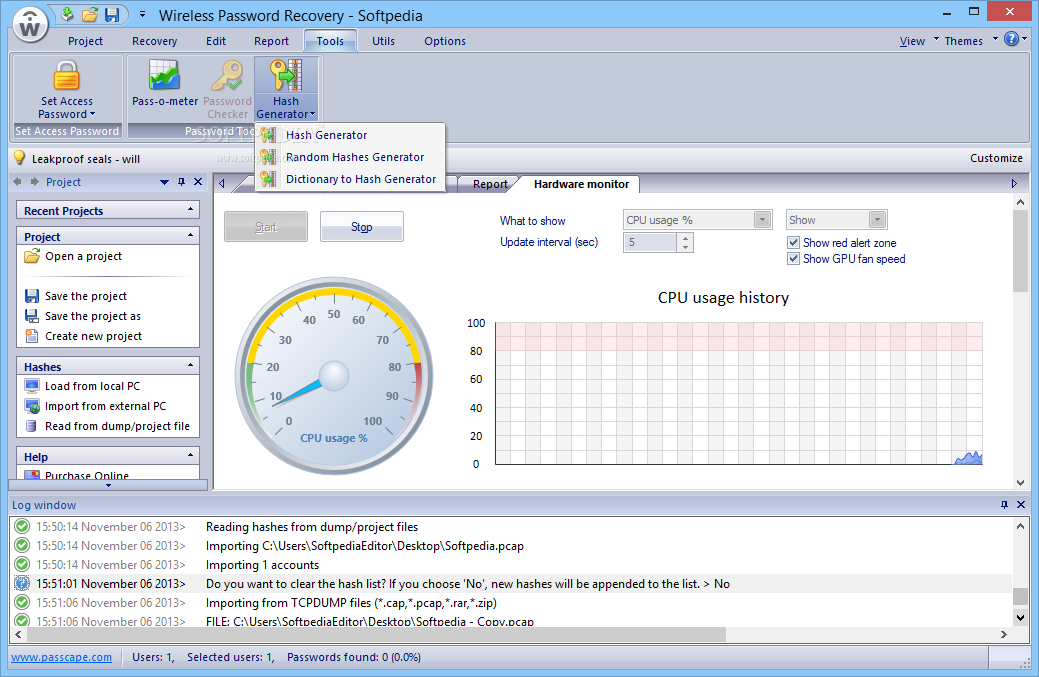This screenshot has width=1039, height=677.
Task: Click the Customize button
Action: point(996,158)
